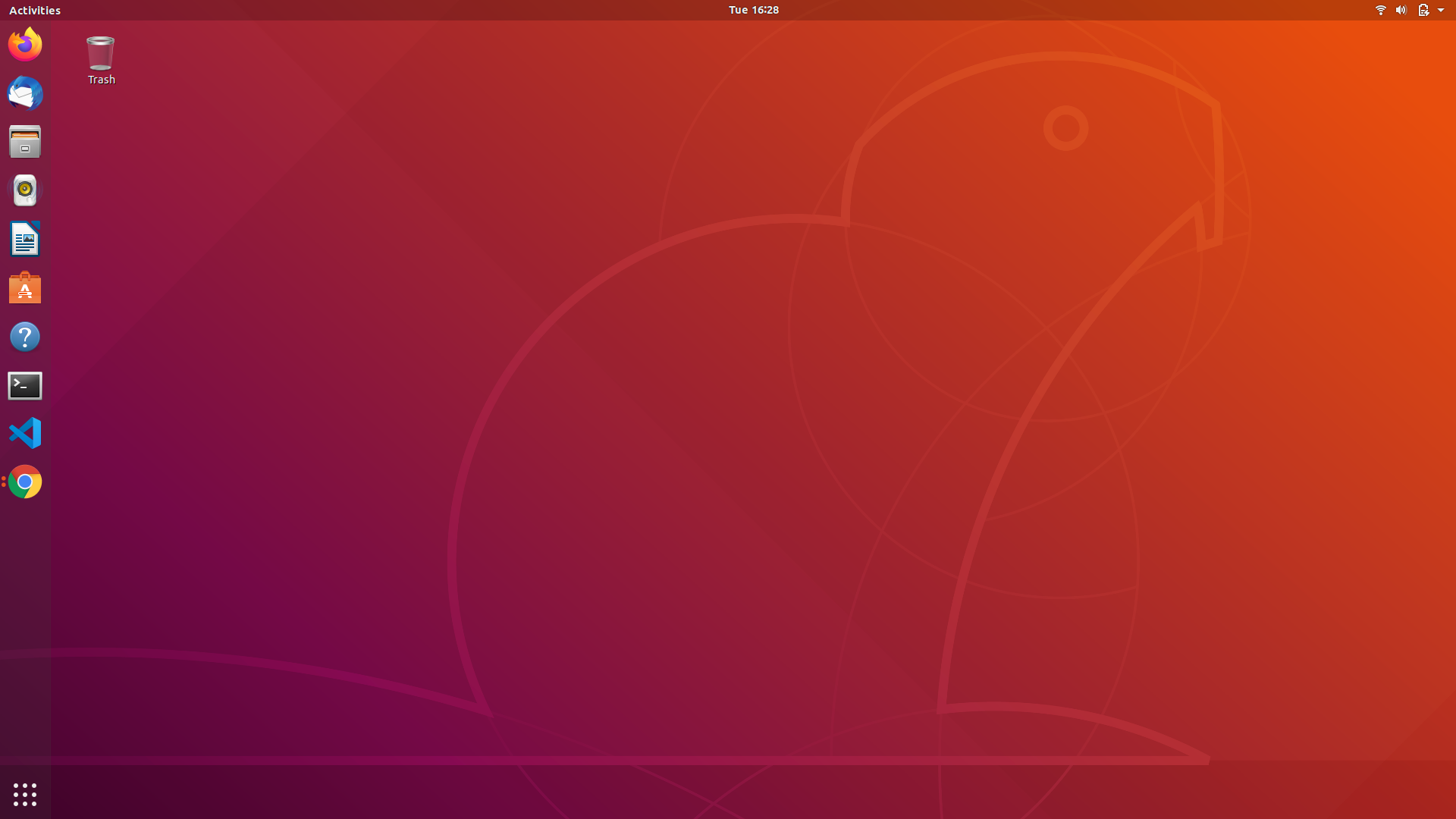
Task: Launch Rhythmbox music player
Action: point(25,190)
